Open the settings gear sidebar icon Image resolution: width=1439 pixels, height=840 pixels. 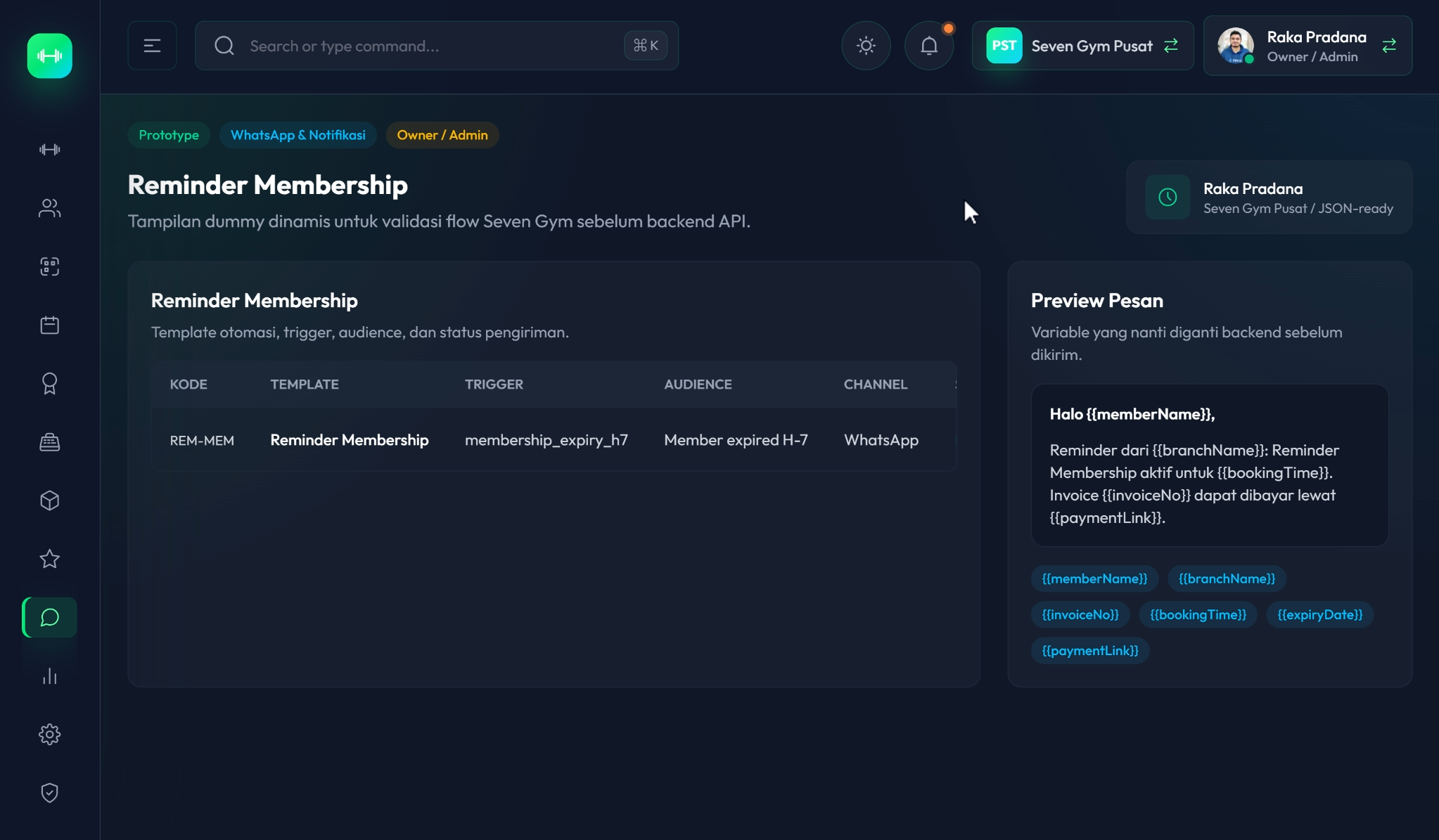point(50,735)
